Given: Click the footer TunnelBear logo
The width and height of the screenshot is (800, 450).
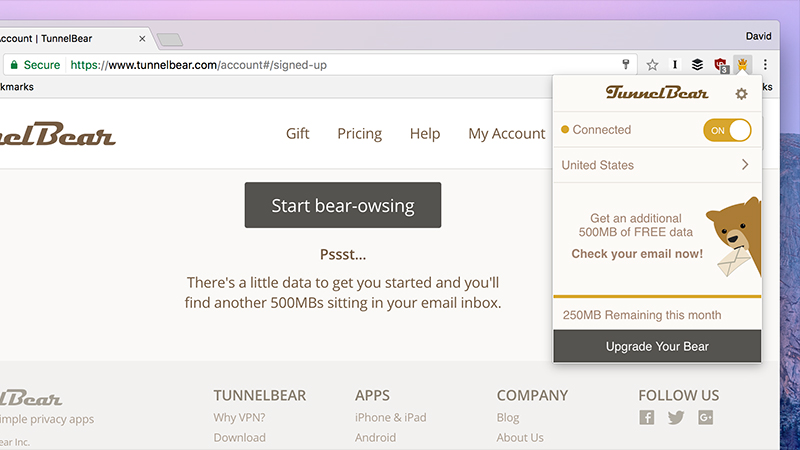Looking at the screenshot, I should pos(31,398).
